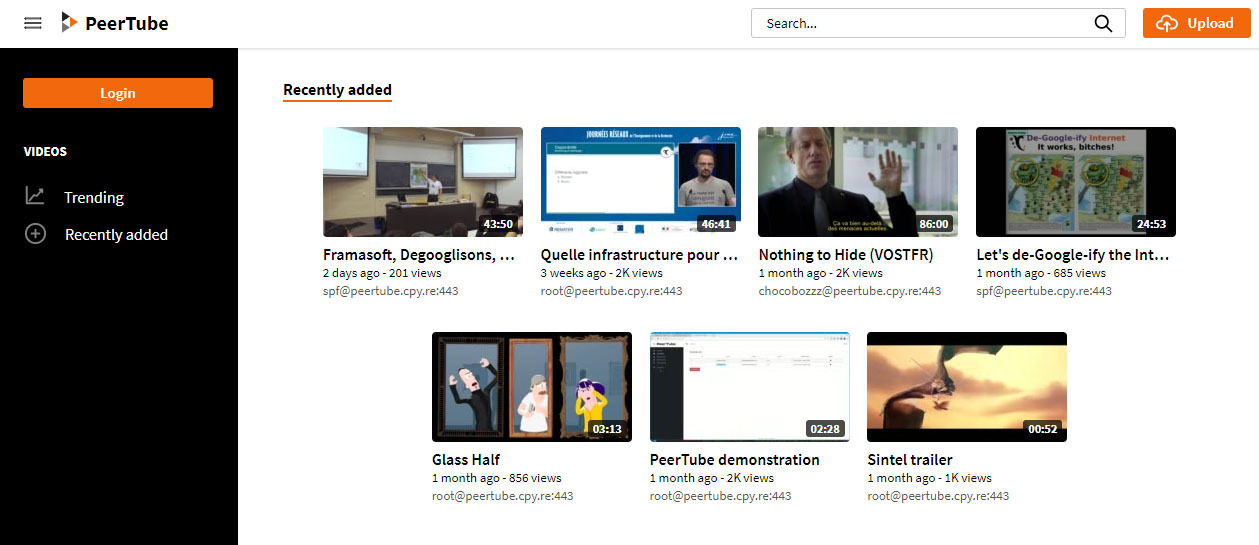Click the 86:00 duration badge
The image size is (1259, 545).
tap(934, 224)
